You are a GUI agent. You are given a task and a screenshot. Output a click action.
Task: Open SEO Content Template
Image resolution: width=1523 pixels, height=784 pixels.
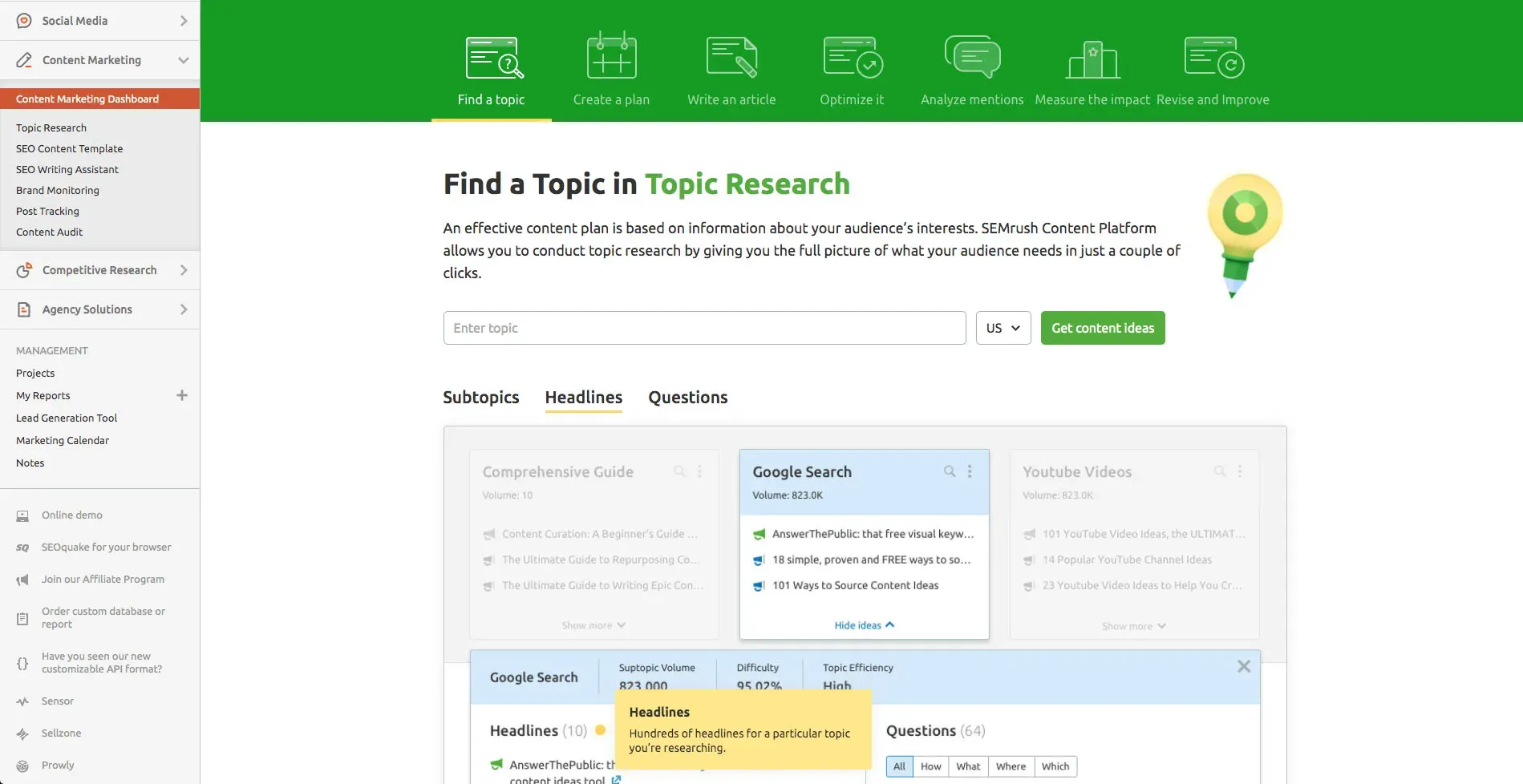pos(70,149)
